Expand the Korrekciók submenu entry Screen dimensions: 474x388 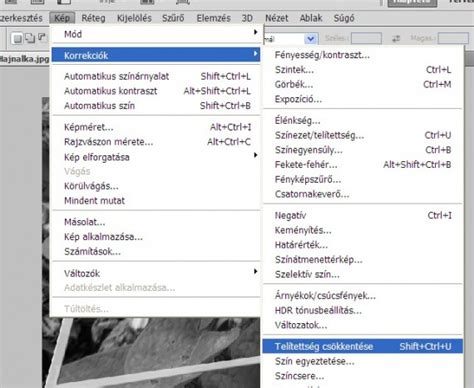(x=156, y=55)
